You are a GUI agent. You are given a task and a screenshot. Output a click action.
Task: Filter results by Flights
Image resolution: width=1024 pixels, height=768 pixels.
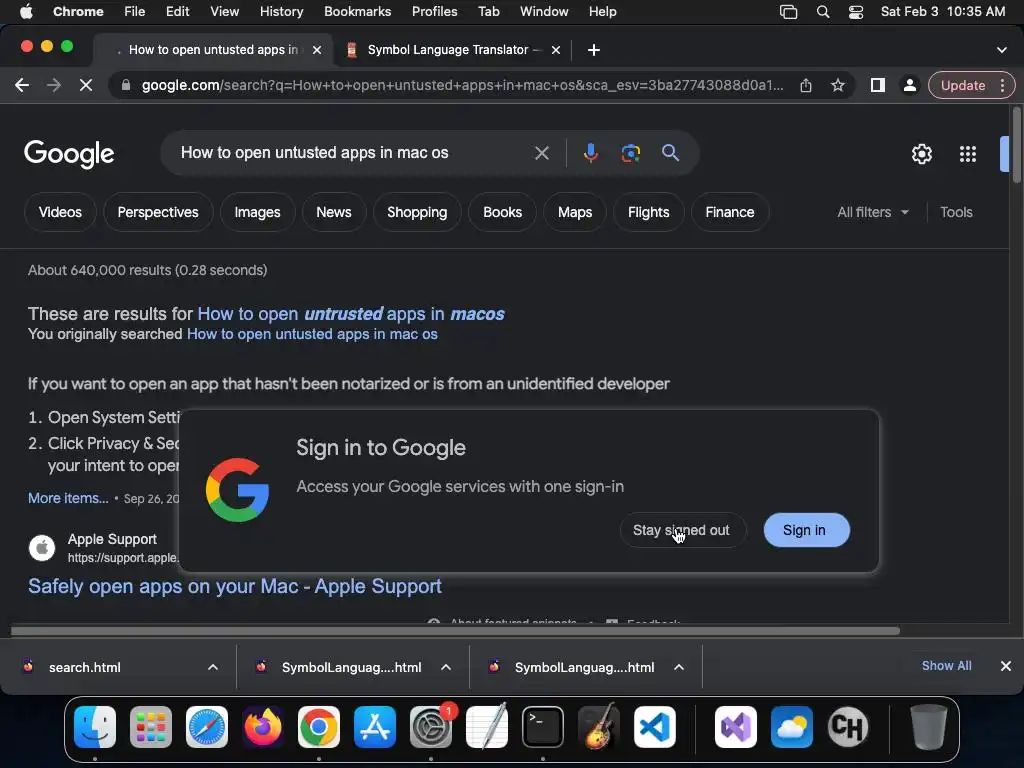(648, 212)
